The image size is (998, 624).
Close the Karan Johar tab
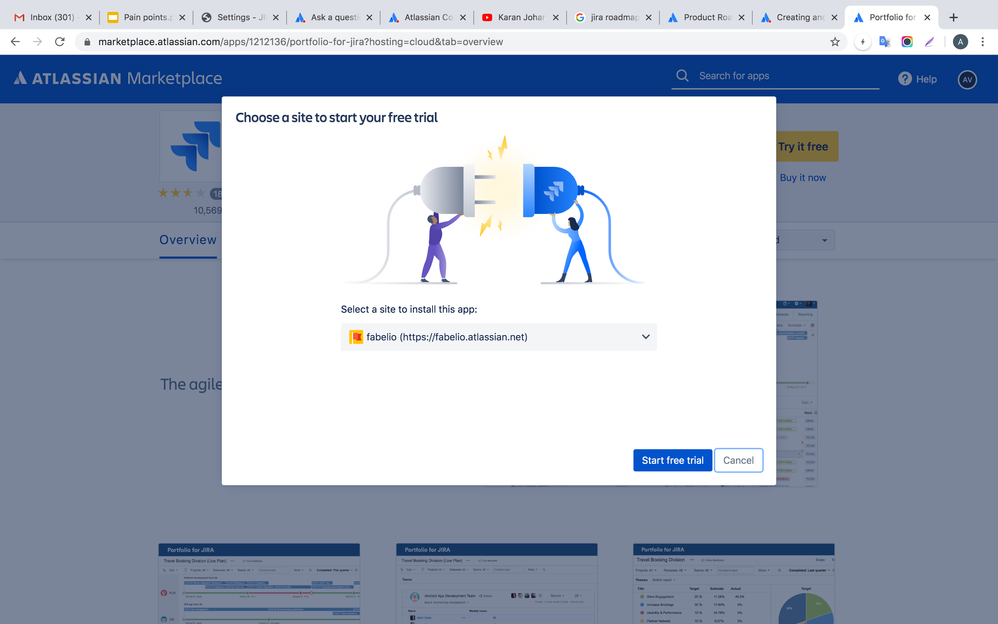(556, 17)
